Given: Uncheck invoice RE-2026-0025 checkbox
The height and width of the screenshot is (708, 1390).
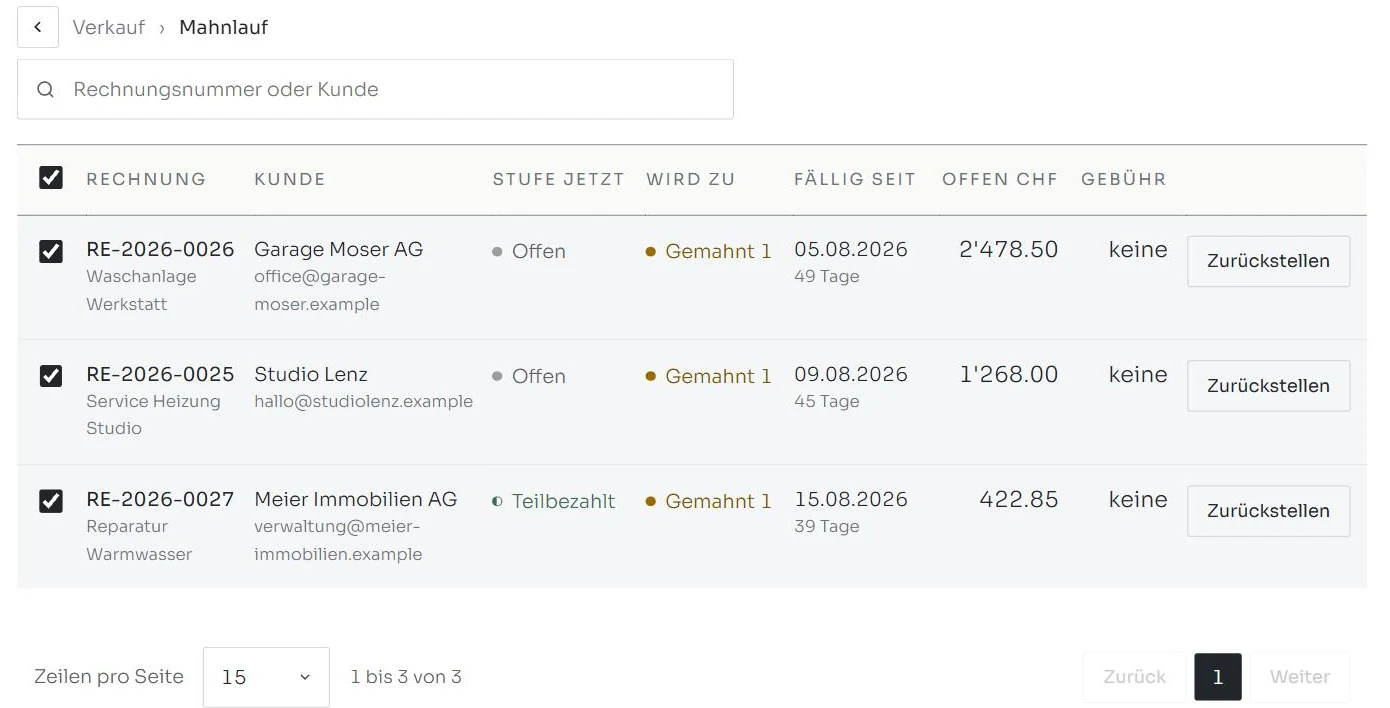Looking at the screenshot, I should 51,376.
